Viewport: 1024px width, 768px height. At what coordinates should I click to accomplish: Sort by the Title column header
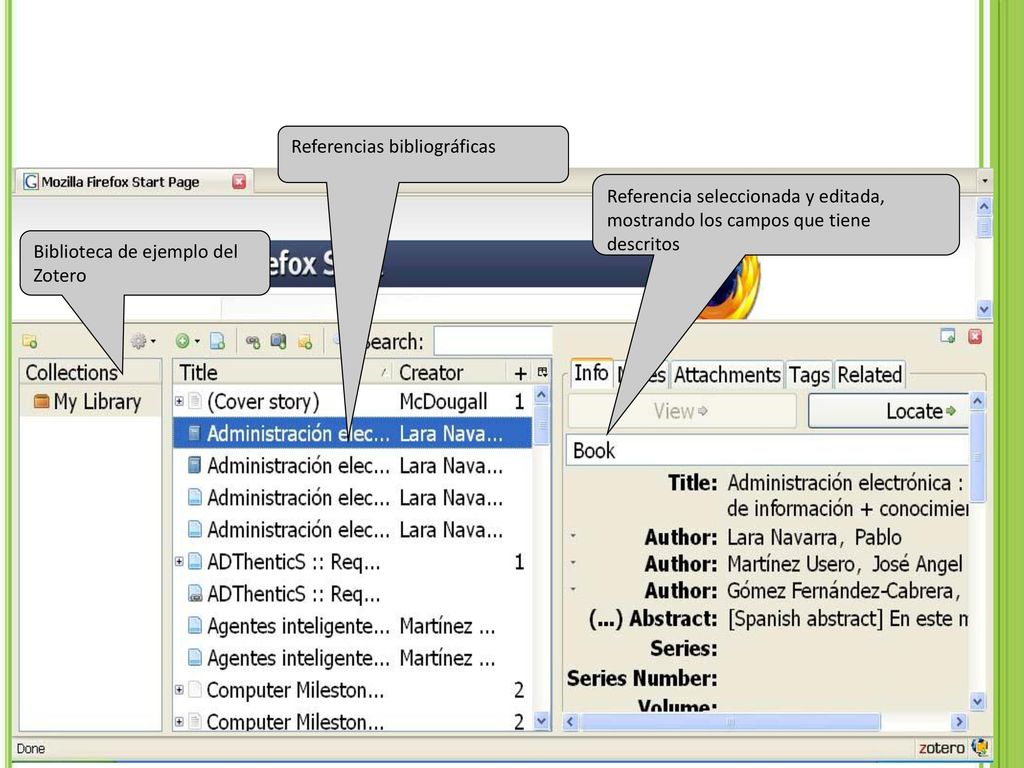(283, 372)
